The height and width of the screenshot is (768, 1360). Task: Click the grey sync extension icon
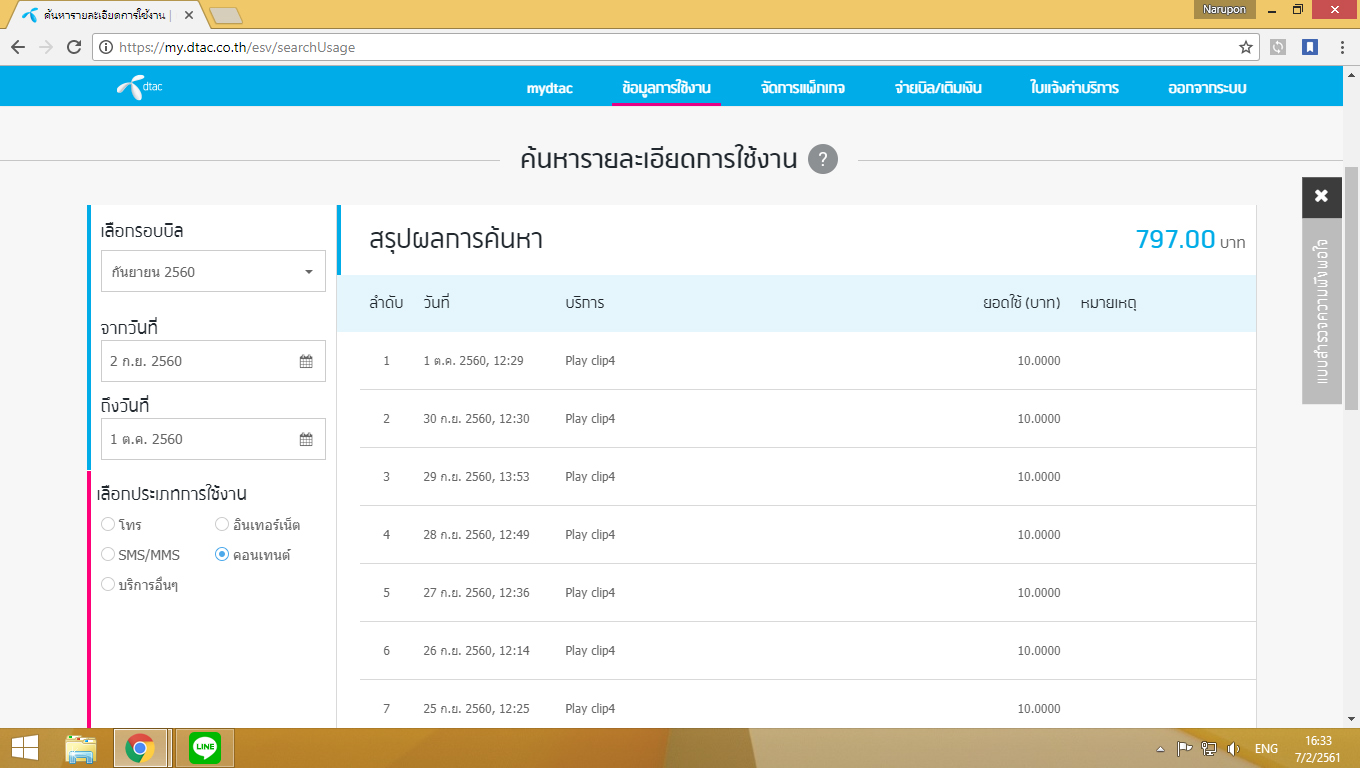(1278, 47)
